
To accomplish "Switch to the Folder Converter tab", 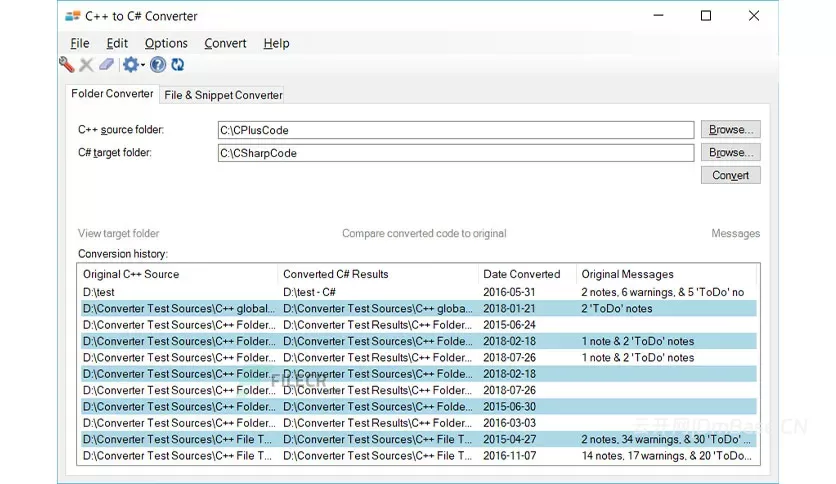I will (112, 94).
